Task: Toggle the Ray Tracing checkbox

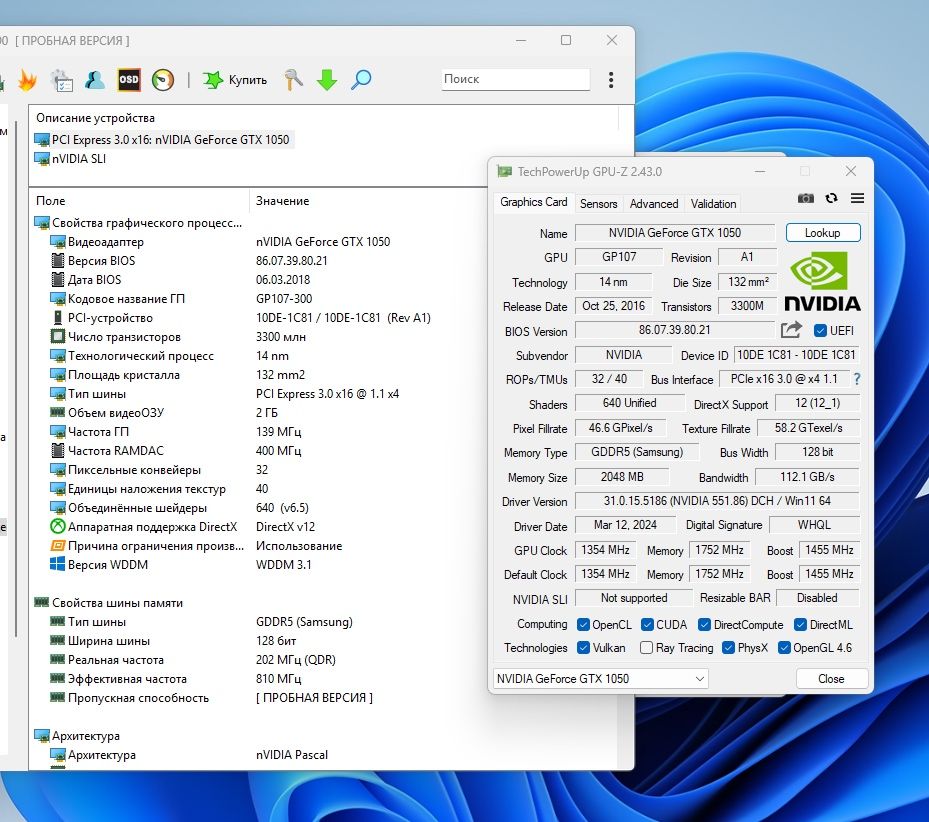Action: (x=646, y=648)
